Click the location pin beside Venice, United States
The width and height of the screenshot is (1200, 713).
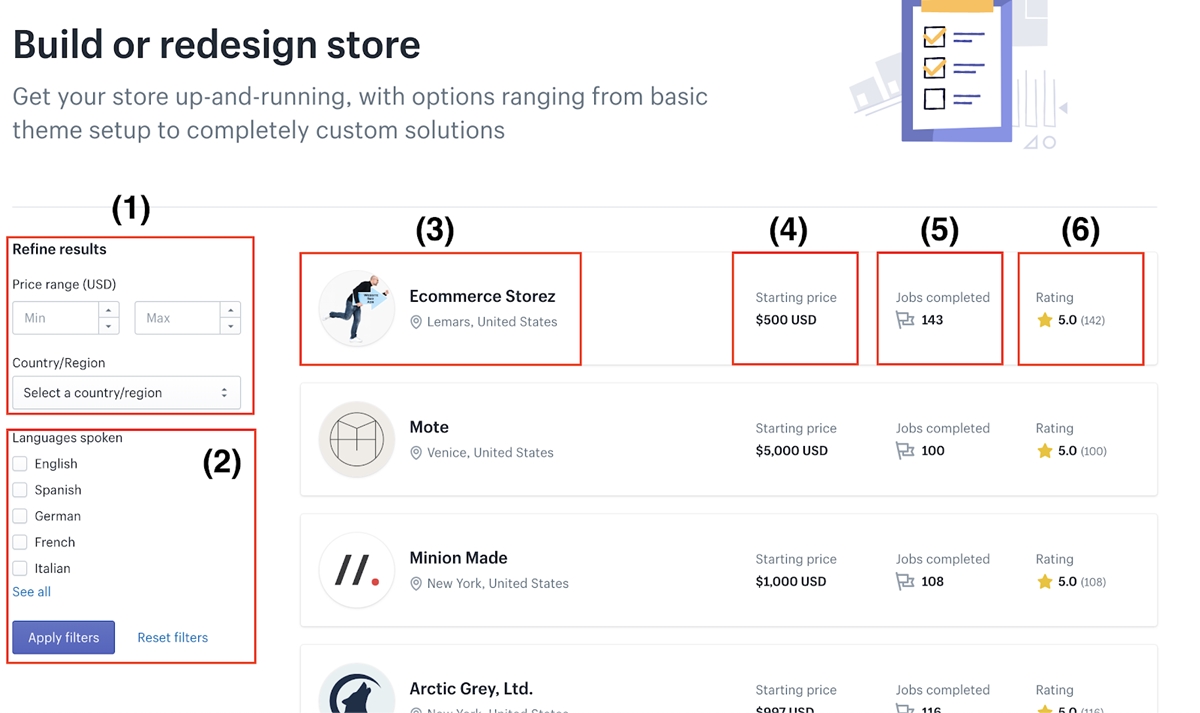[416, 453]
